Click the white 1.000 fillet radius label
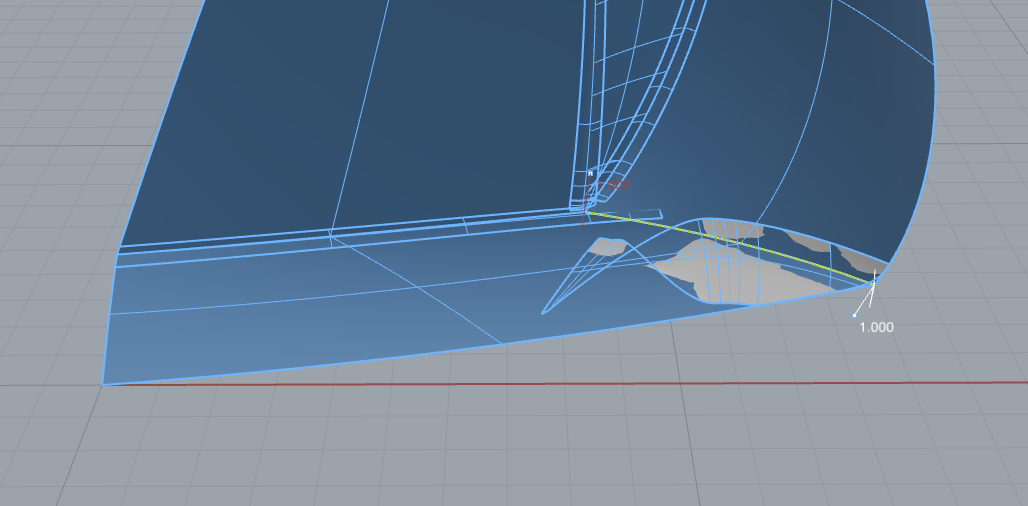 coord(877,327)
